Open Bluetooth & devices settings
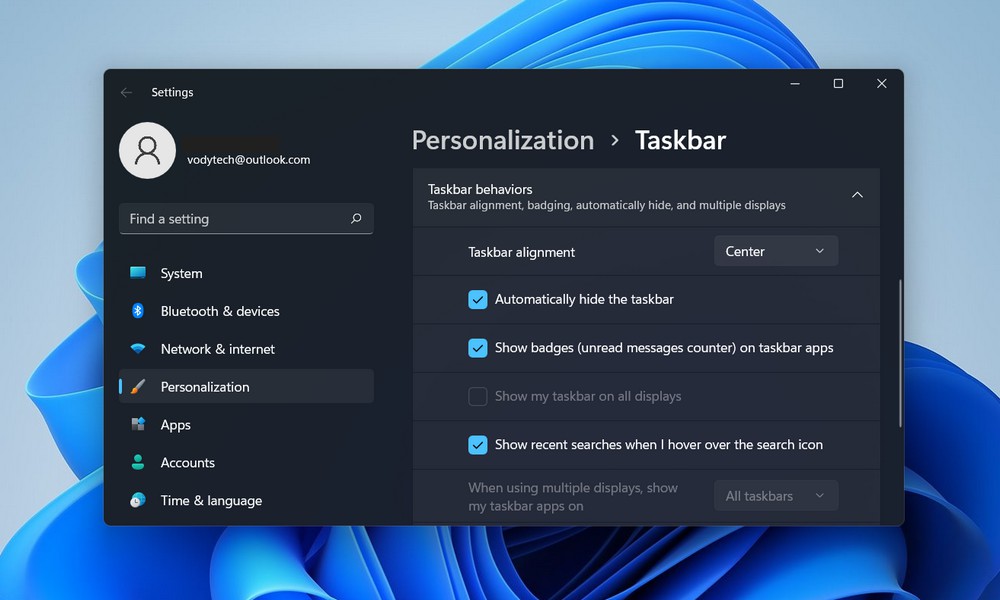Viewport: 1000px width, 600px height. pos(246,311)
